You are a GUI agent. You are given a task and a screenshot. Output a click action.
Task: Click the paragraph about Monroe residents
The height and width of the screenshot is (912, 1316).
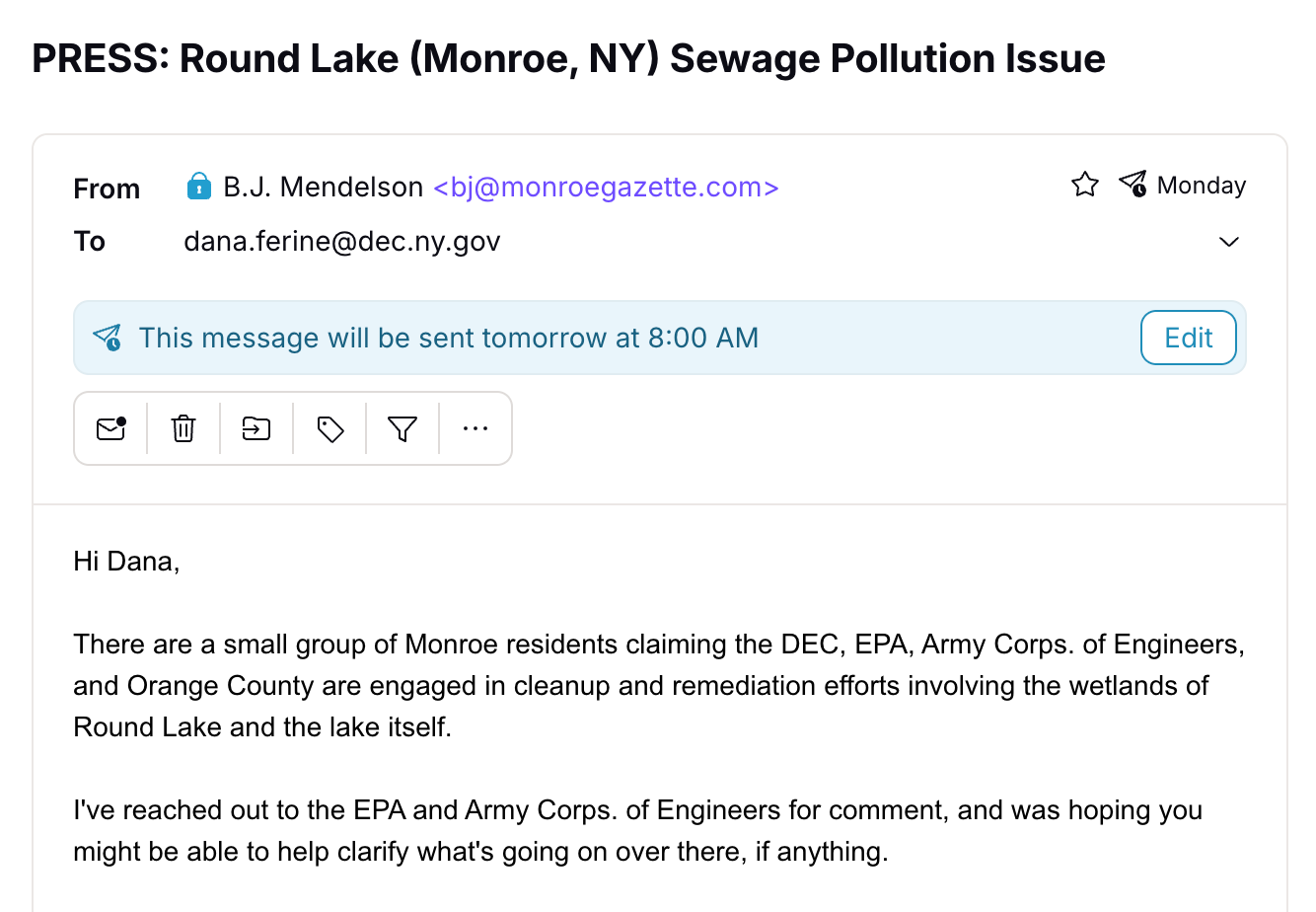[x=659, y=686]
